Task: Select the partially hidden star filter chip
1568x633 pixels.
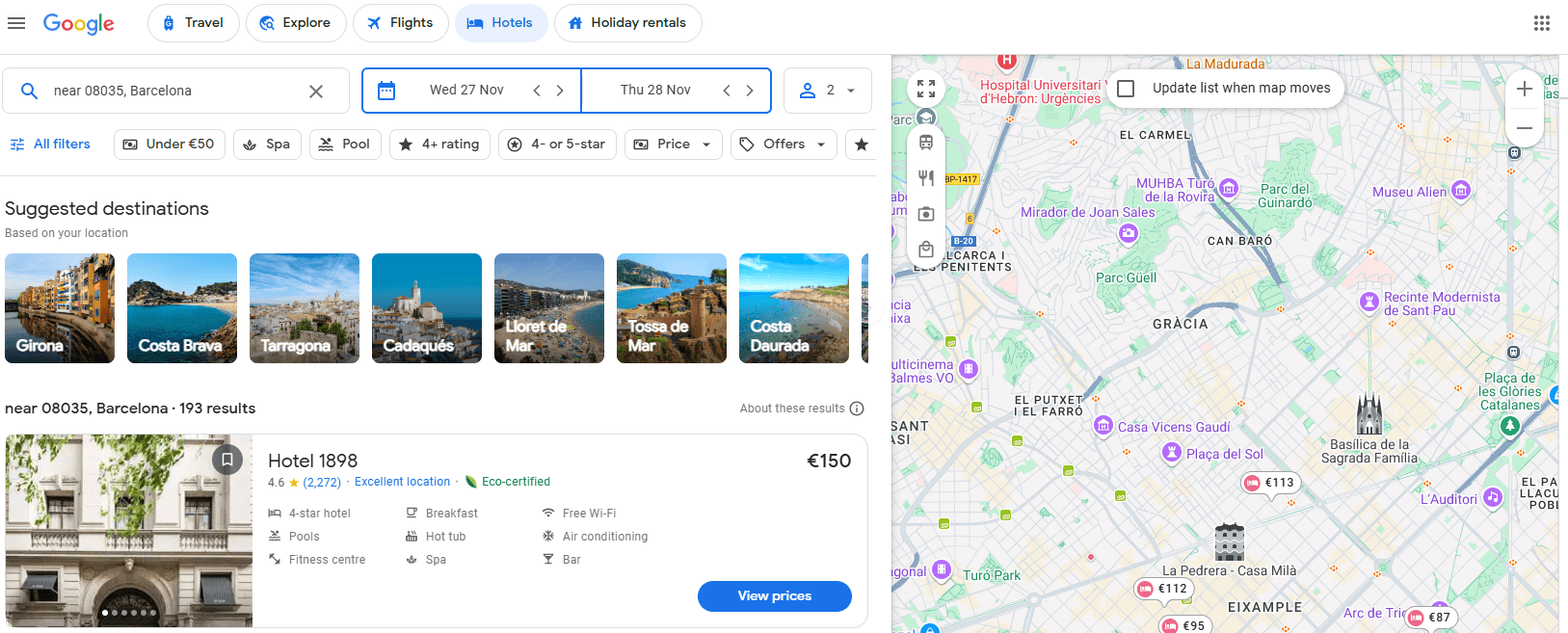Action: [x=861, y=145]
